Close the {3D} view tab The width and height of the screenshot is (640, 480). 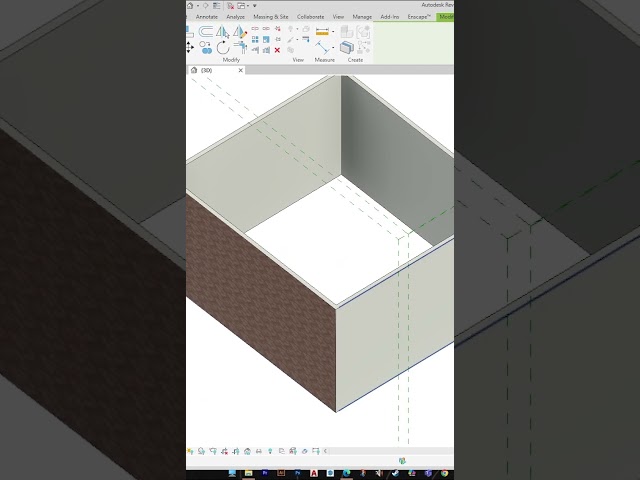240,70
